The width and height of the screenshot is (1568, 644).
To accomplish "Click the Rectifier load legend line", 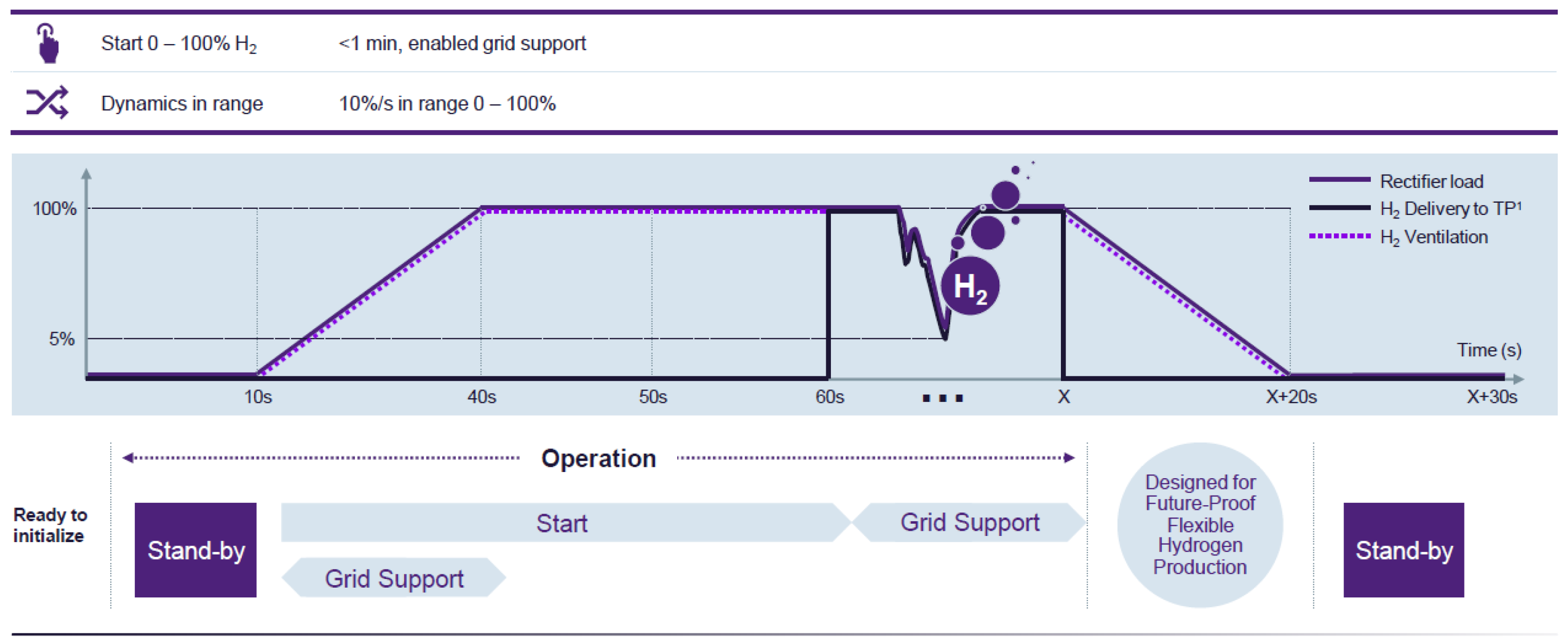I will click(1339, 180).
